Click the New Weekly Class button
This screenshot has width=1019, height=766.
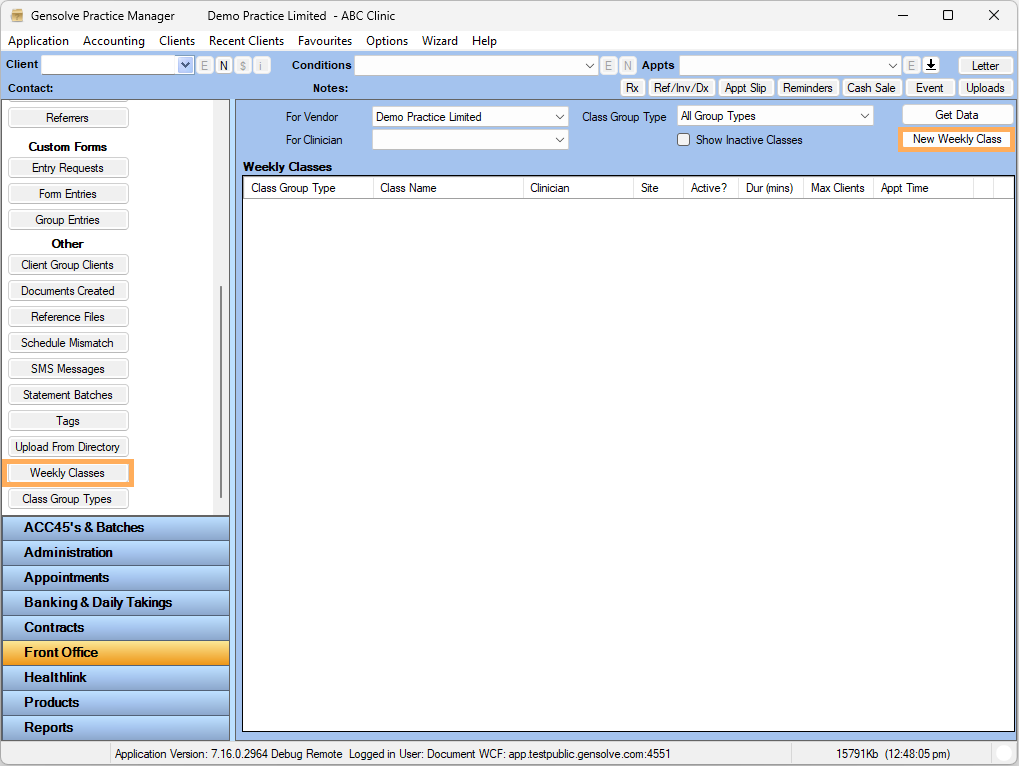click(956, 139)
